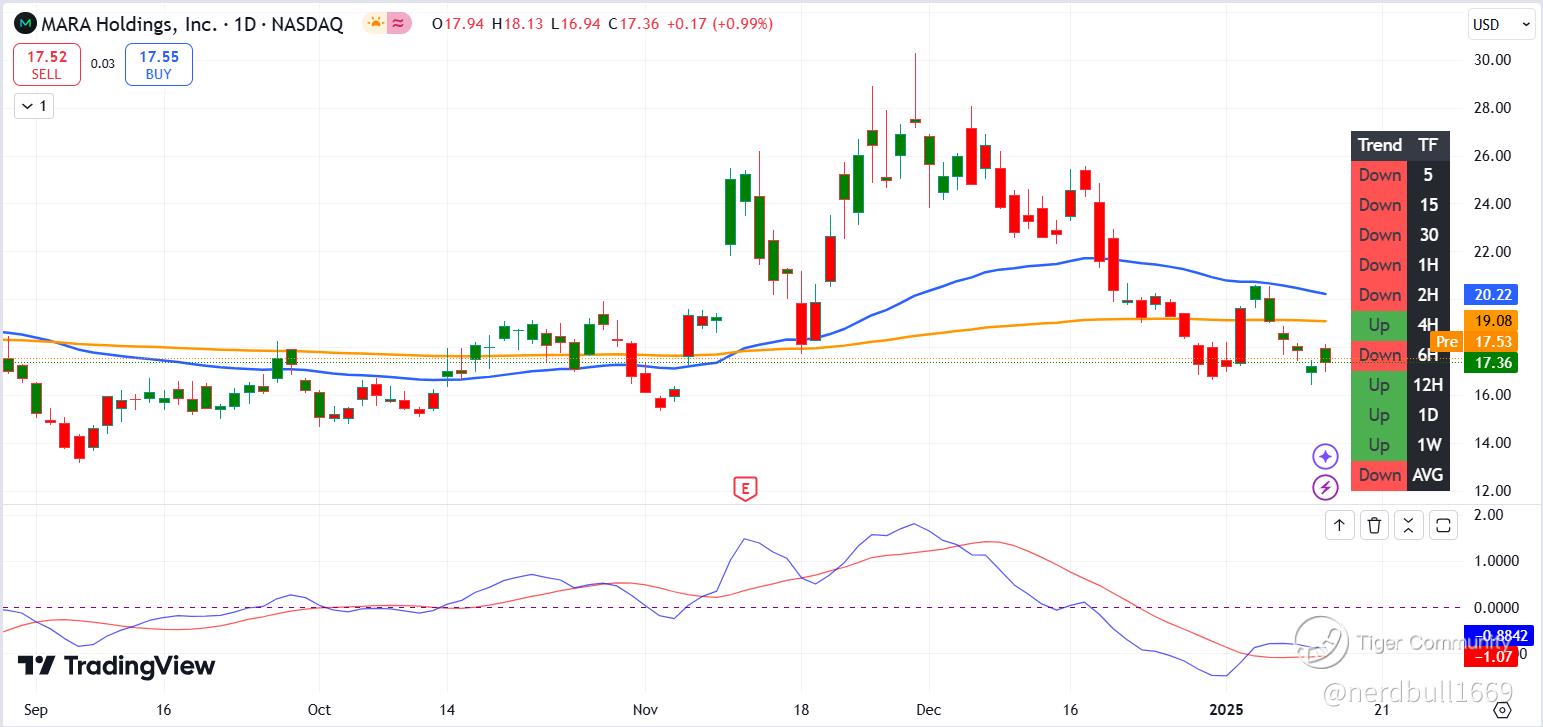Click the 12.00 price scale label
Image resolution: width=1543 pixels, height=727 pixels.
[1491, 491]
